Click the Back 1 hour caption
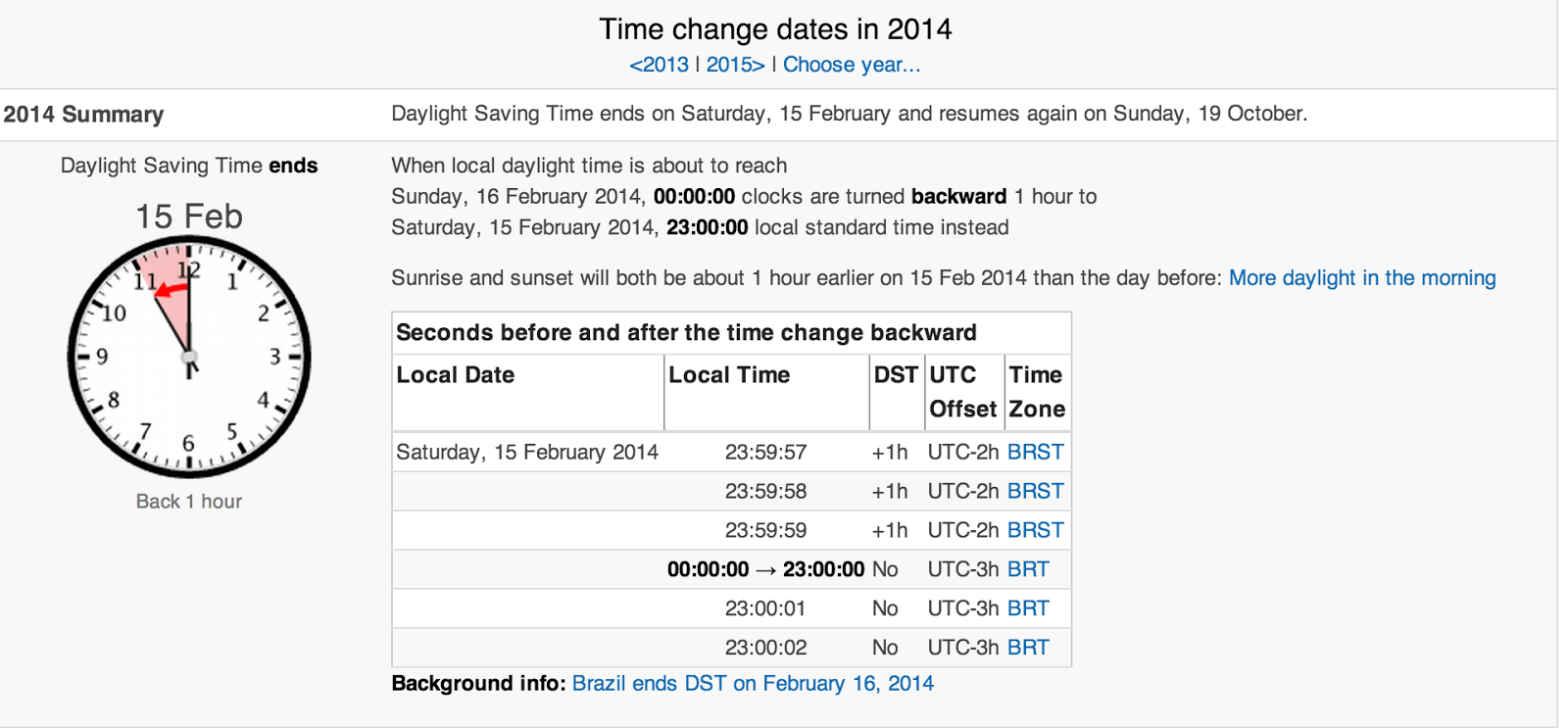 point(188,501)
